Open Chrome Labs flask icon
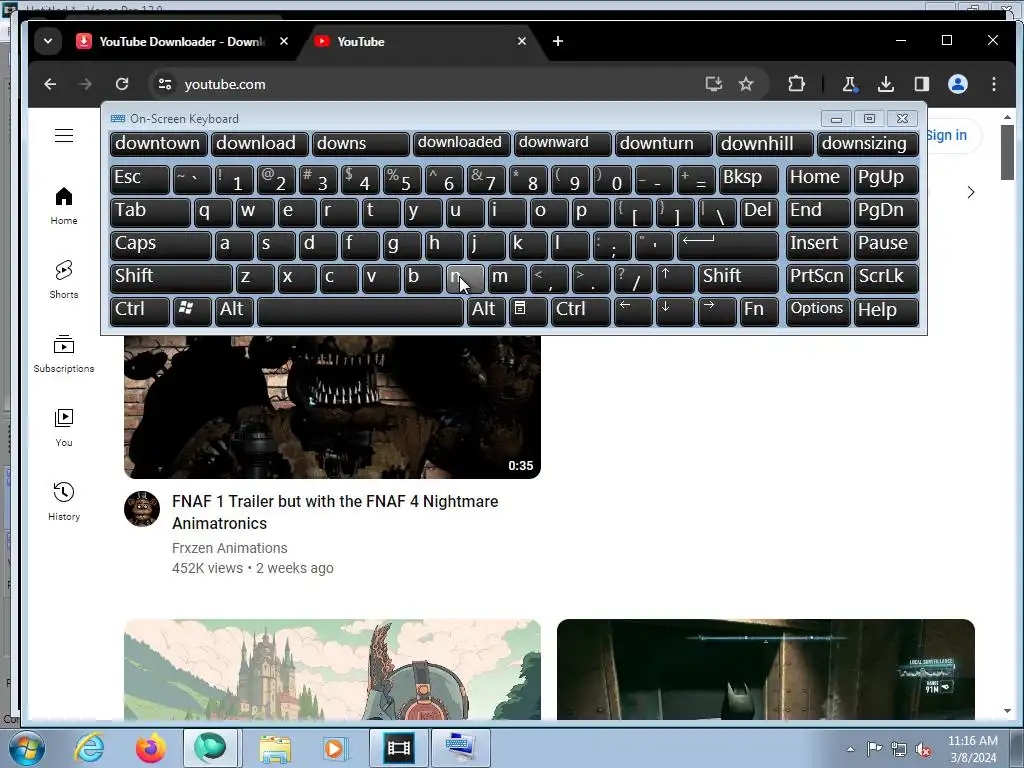Screen dimensions: 1024x768 point(850,84)
